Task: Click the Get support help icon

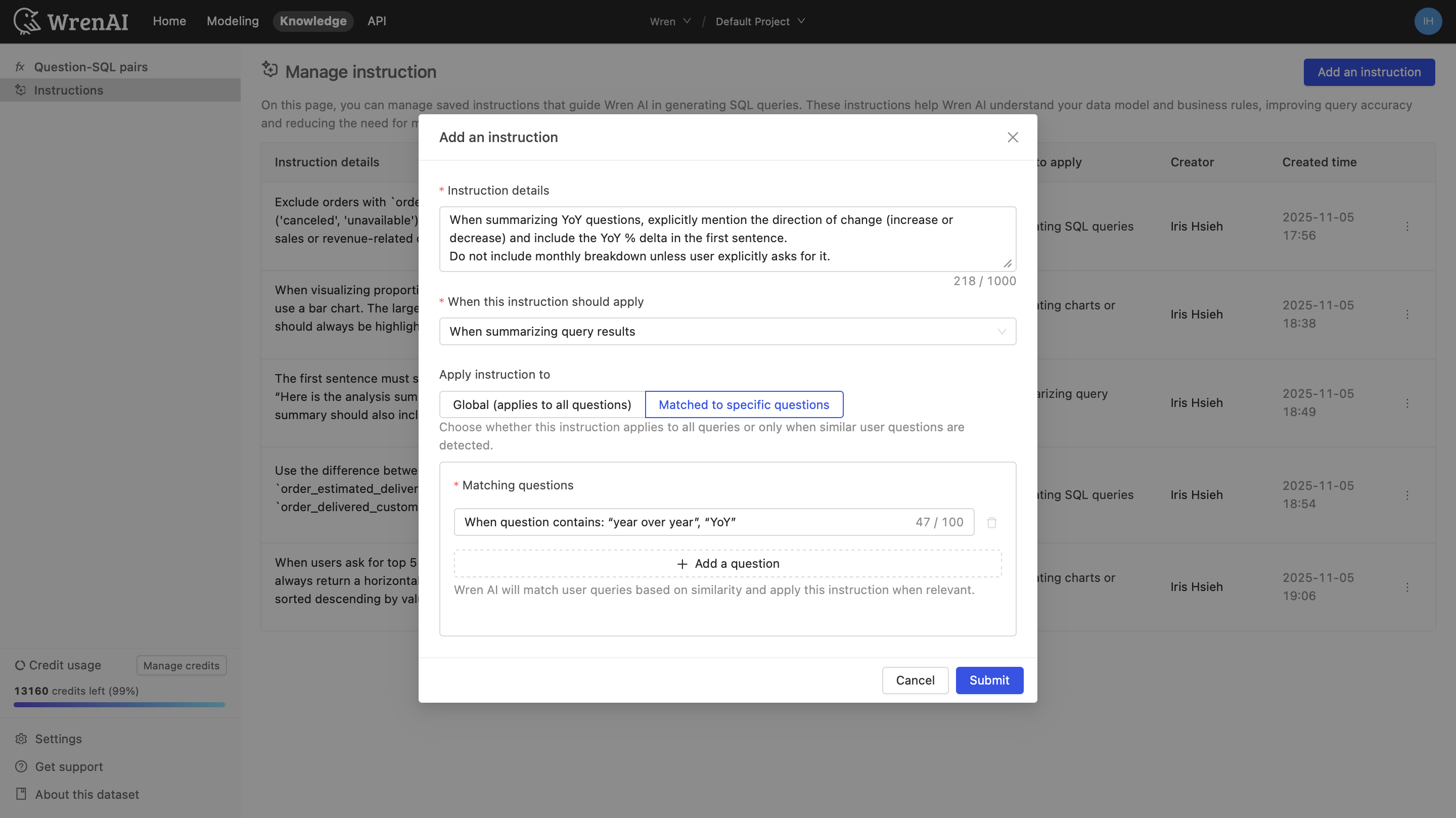Action: coord(21,766)
